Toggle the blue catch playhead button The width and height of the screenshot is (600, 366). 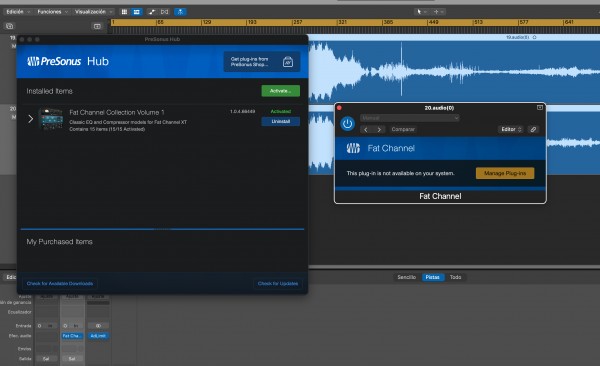coord(180,12)
